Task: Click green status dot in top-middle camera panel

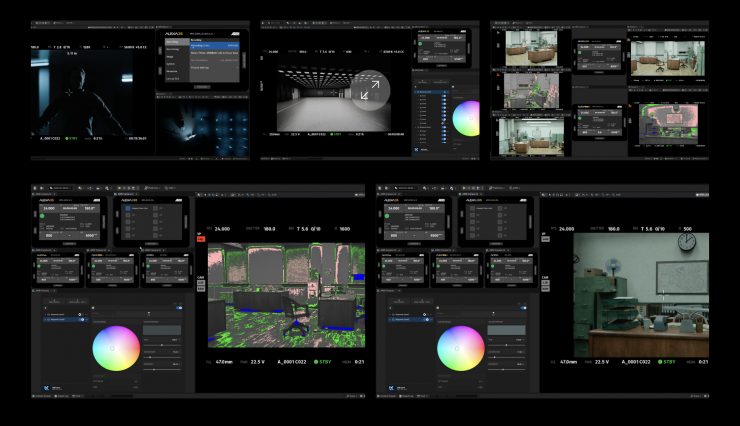Action: pos(420,44)
